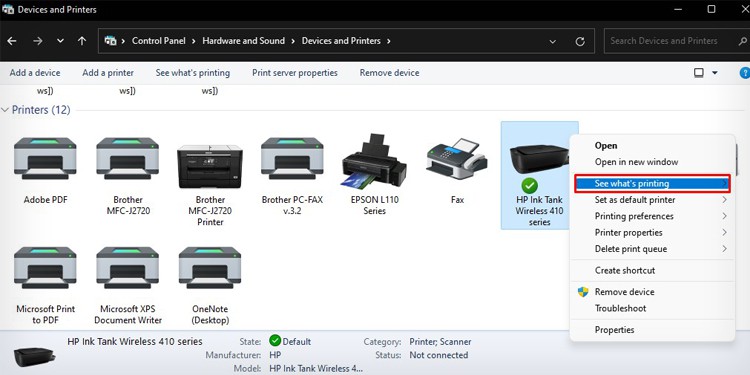Select the Brother PC-FAX v.3.2 icon
750x375 pixels.
(292, 158)
